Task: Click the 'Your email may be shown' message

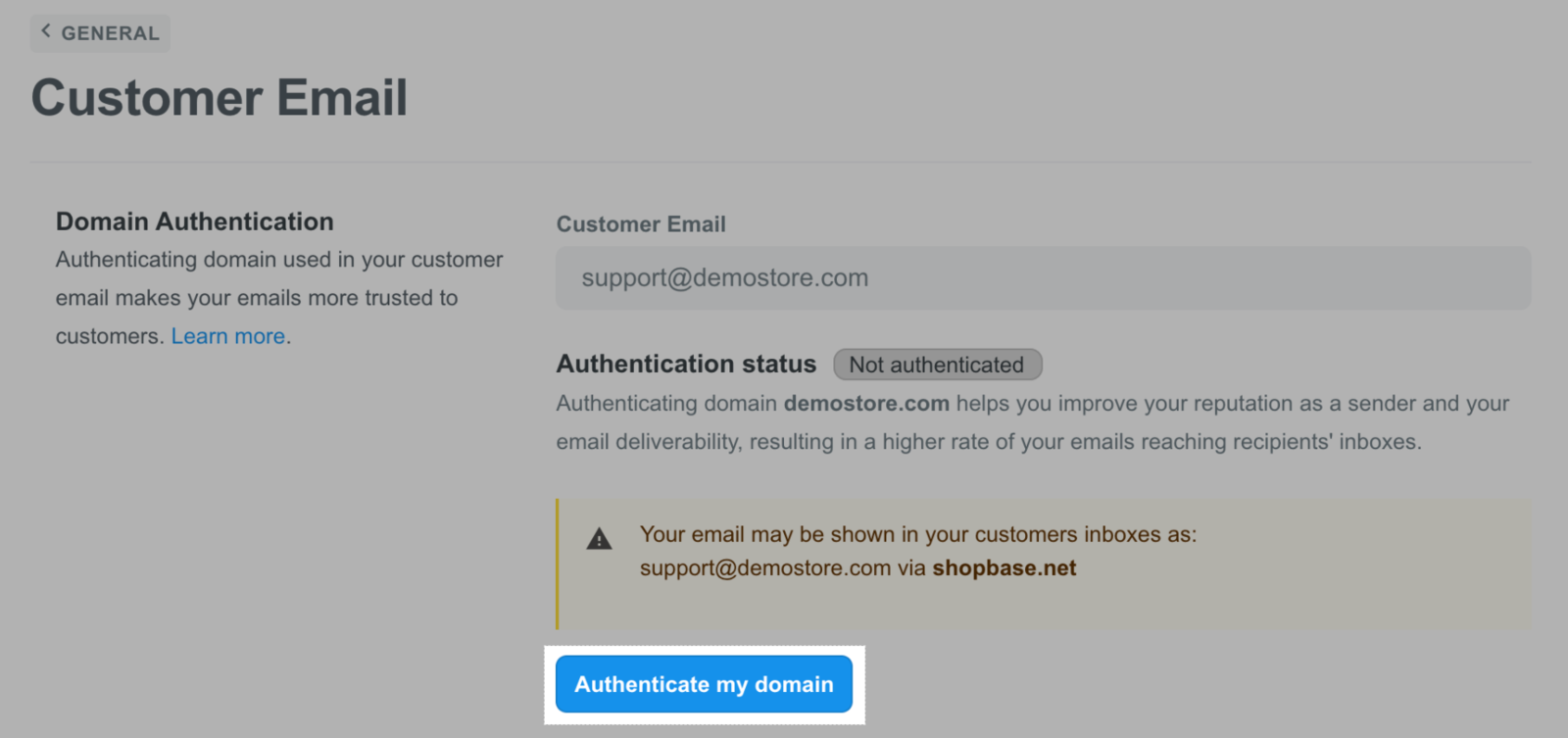Action: pos(918,534)
